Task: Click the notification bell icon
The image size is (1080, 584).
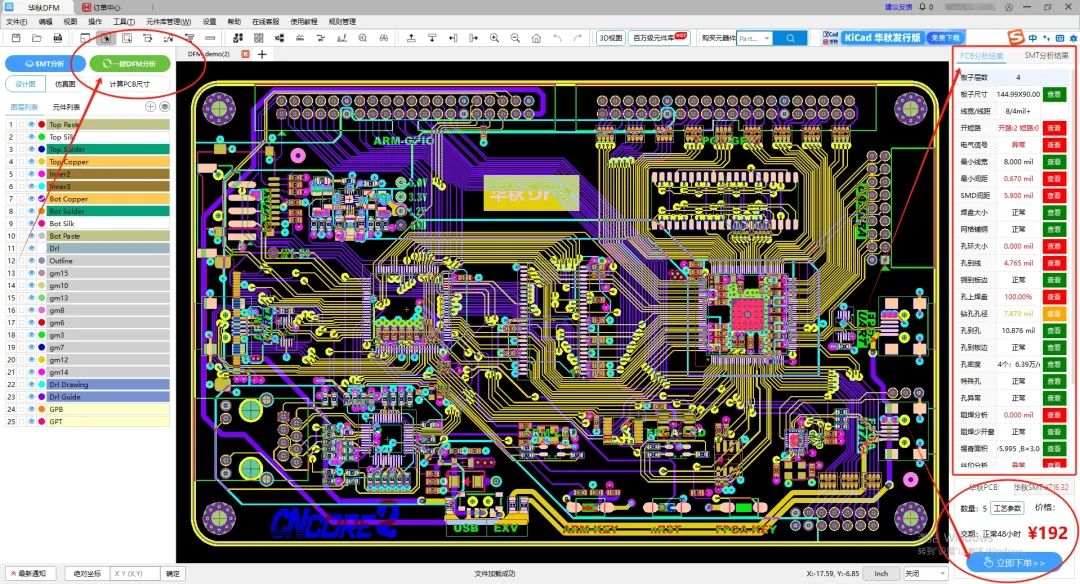Action: tap(922, 7)
